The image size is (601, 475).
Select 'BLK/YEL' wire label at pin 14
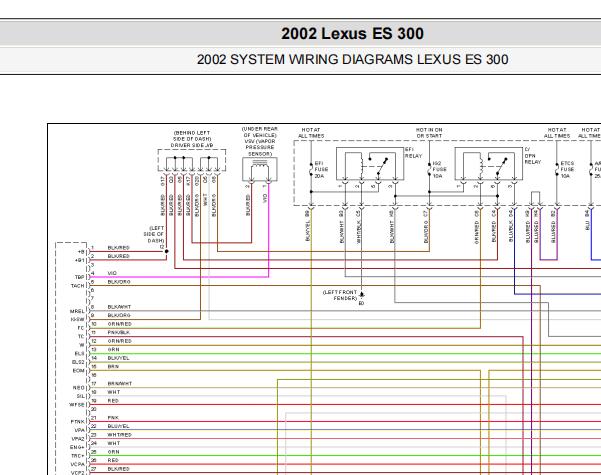coord(118,358)
